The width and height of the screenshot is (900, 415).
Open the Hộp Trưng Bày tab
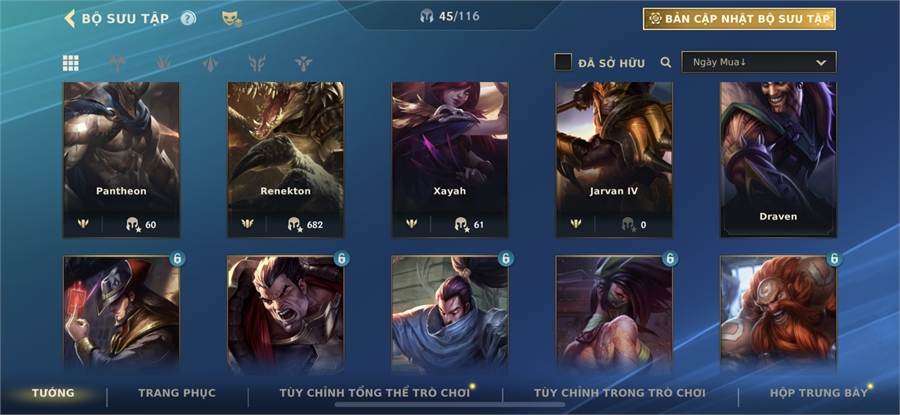click(x=818, y=393)
